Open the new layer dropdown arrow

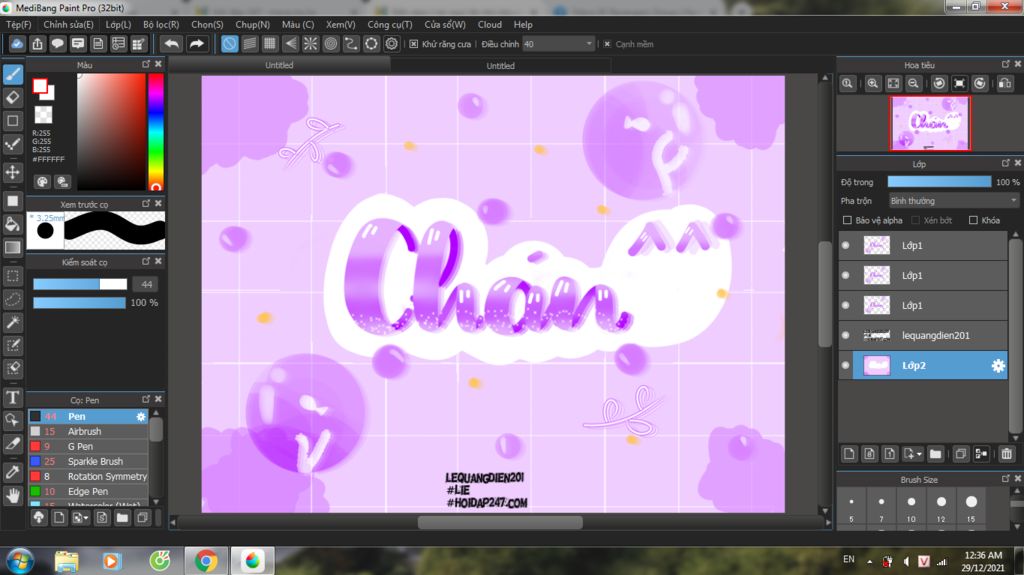point(918,453)
